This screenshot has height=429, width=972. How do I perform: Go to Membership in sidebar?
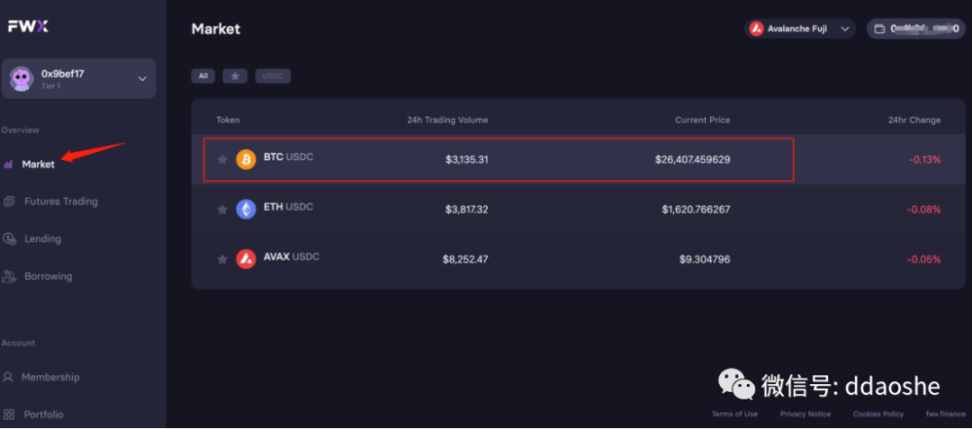coord(50,377)
